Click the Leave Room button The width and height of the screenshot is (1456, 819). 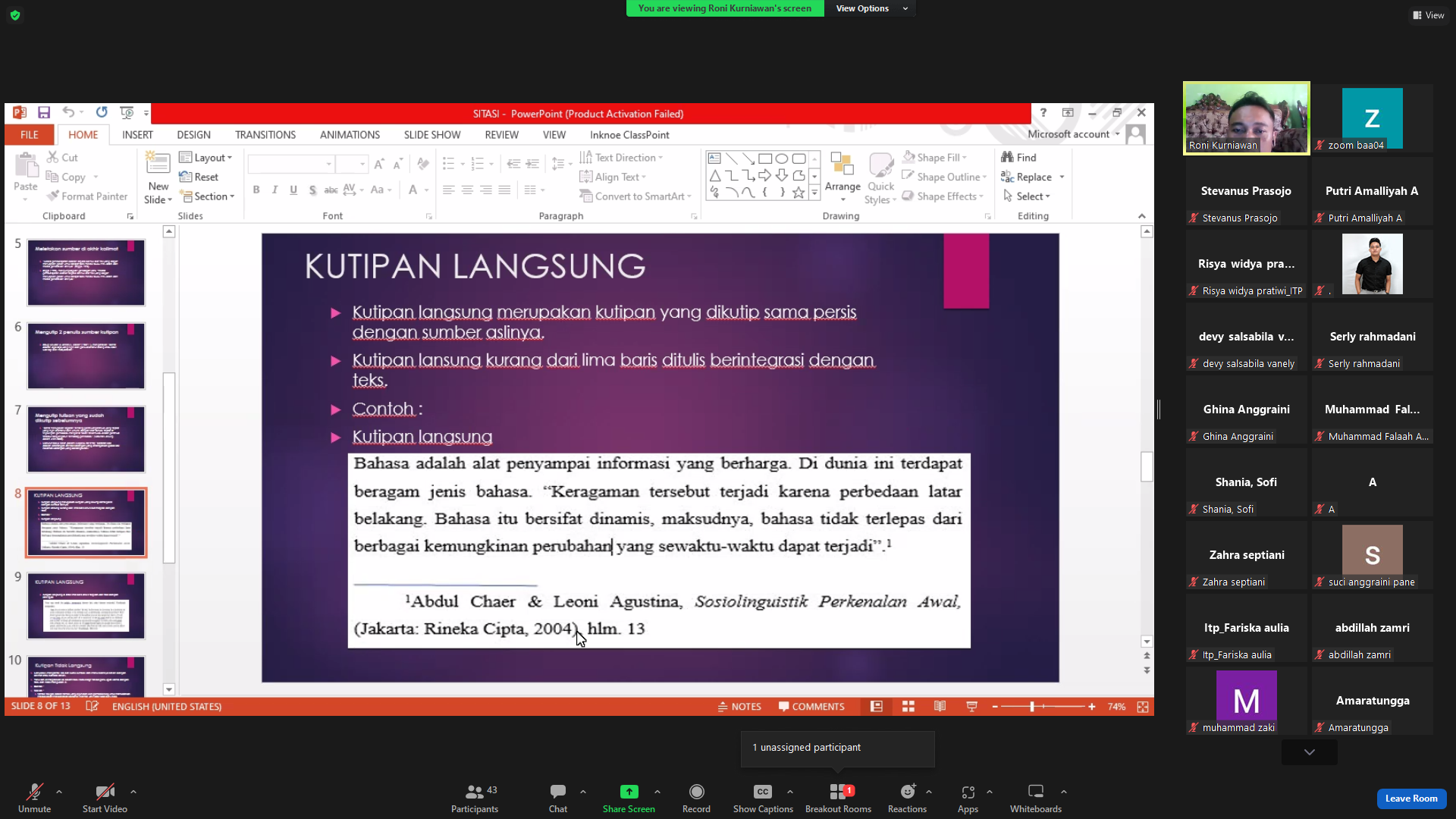click(x=1411, y=798)
